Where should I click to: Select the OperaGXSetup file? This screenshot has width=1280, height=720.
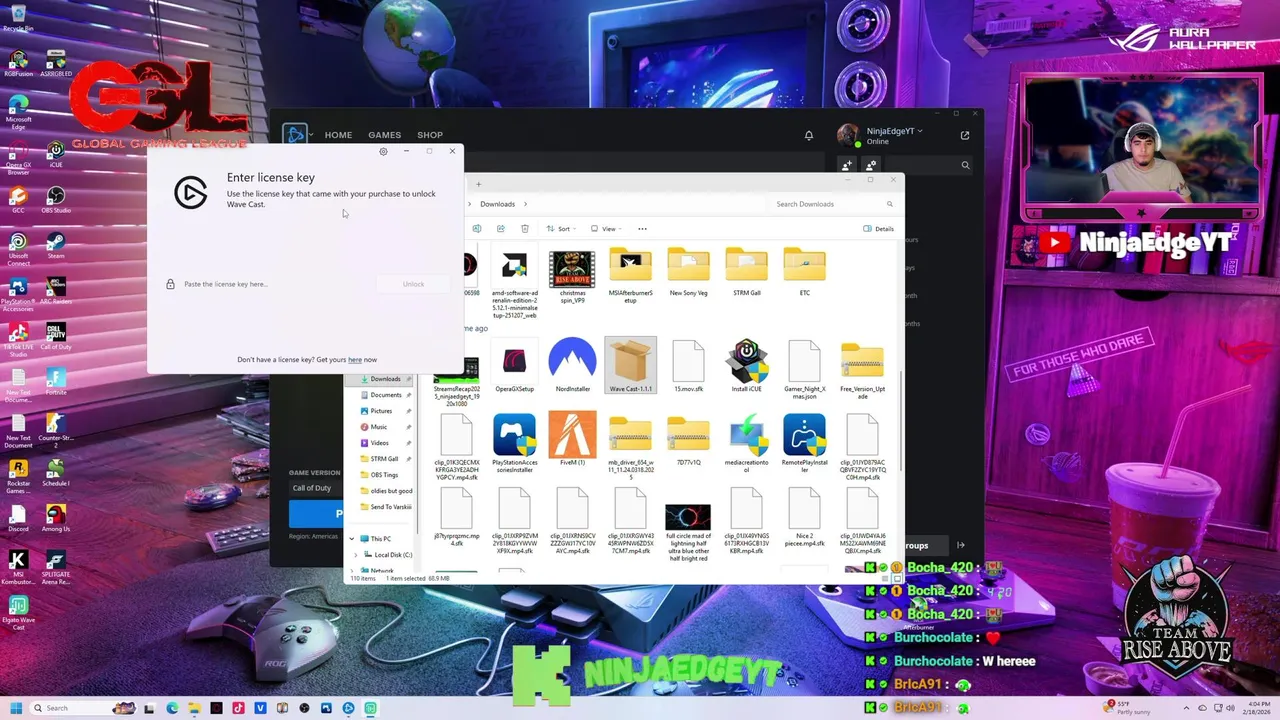point(514,366)
